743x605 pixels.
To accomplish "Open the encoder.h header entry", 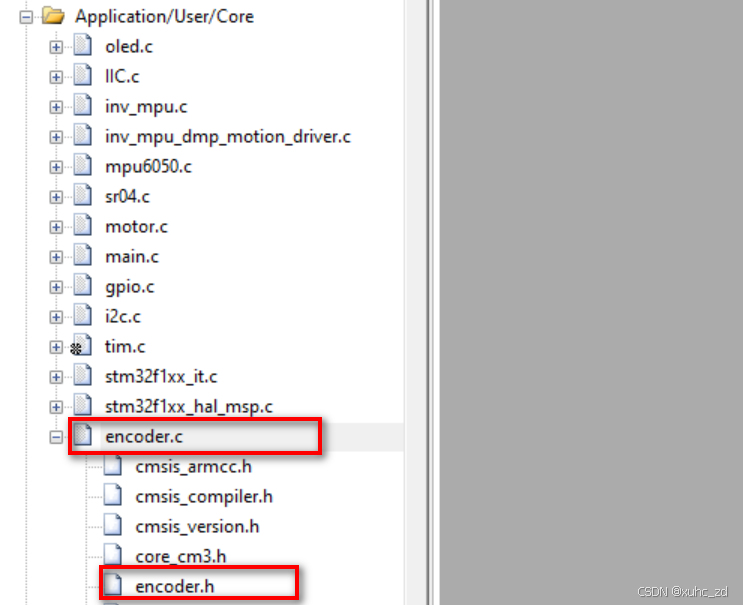I will coord(175,587).
